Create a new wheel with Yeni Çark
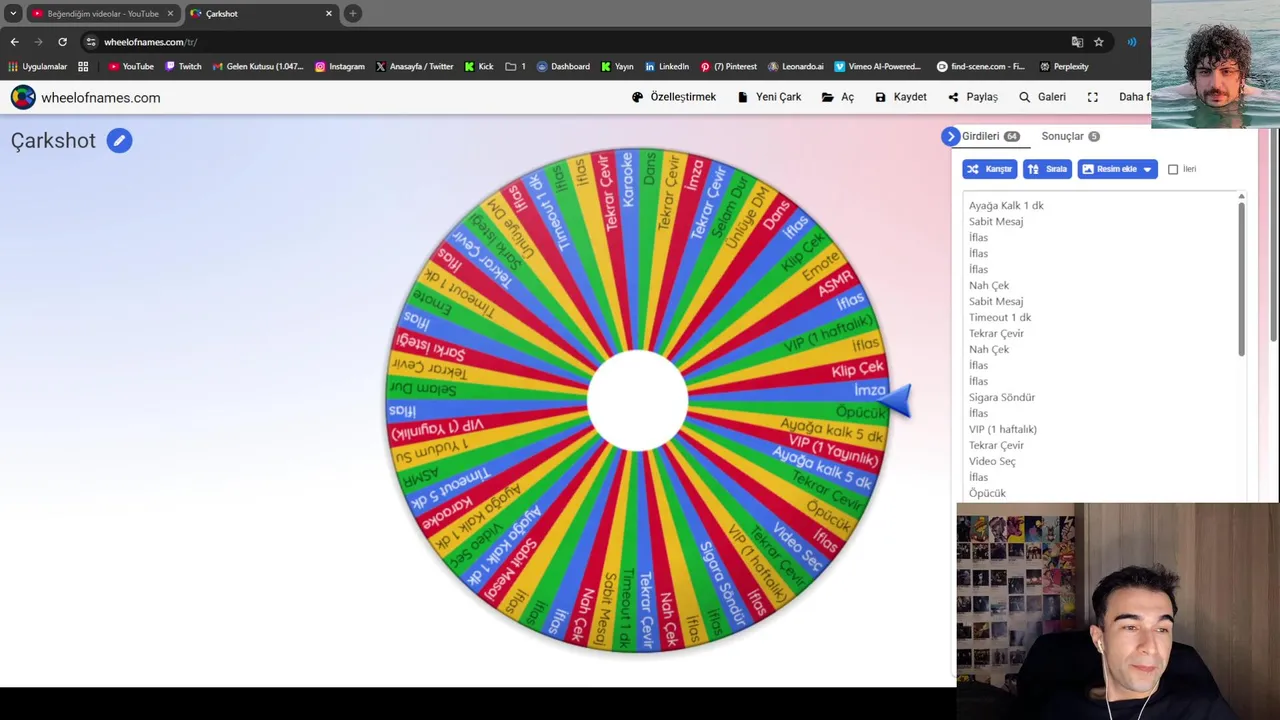Image resolution: width=1280 pixels, height=720 pixels. [769, 97]
